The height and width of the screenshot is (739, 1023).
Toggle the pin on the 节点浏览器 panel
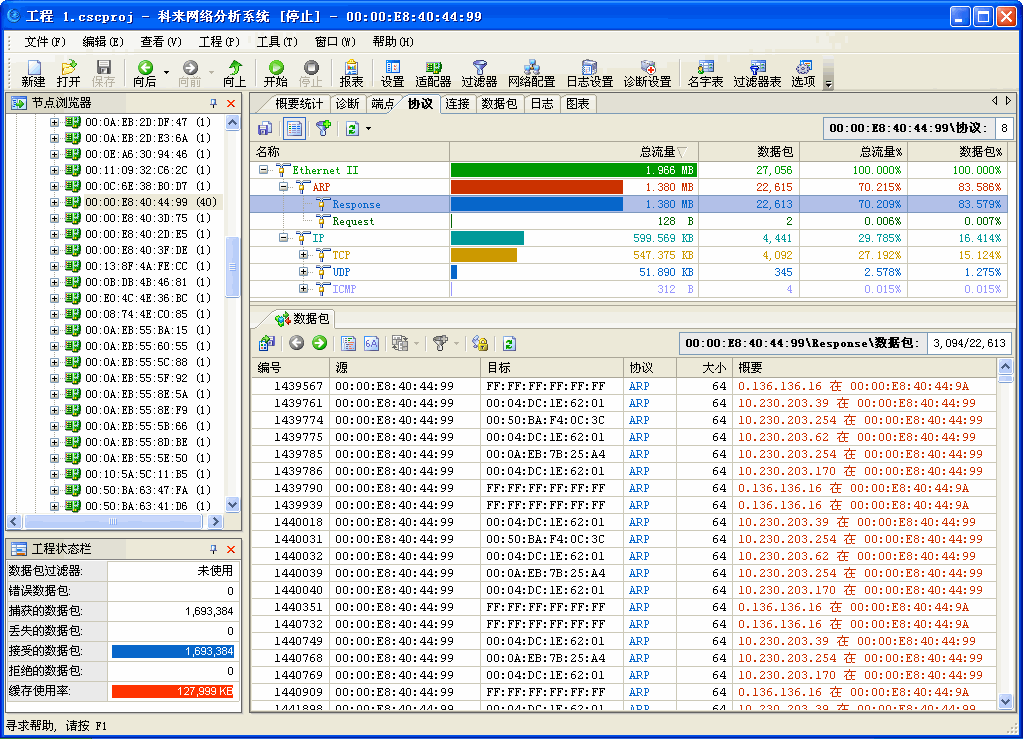click(x=213, y=103)
